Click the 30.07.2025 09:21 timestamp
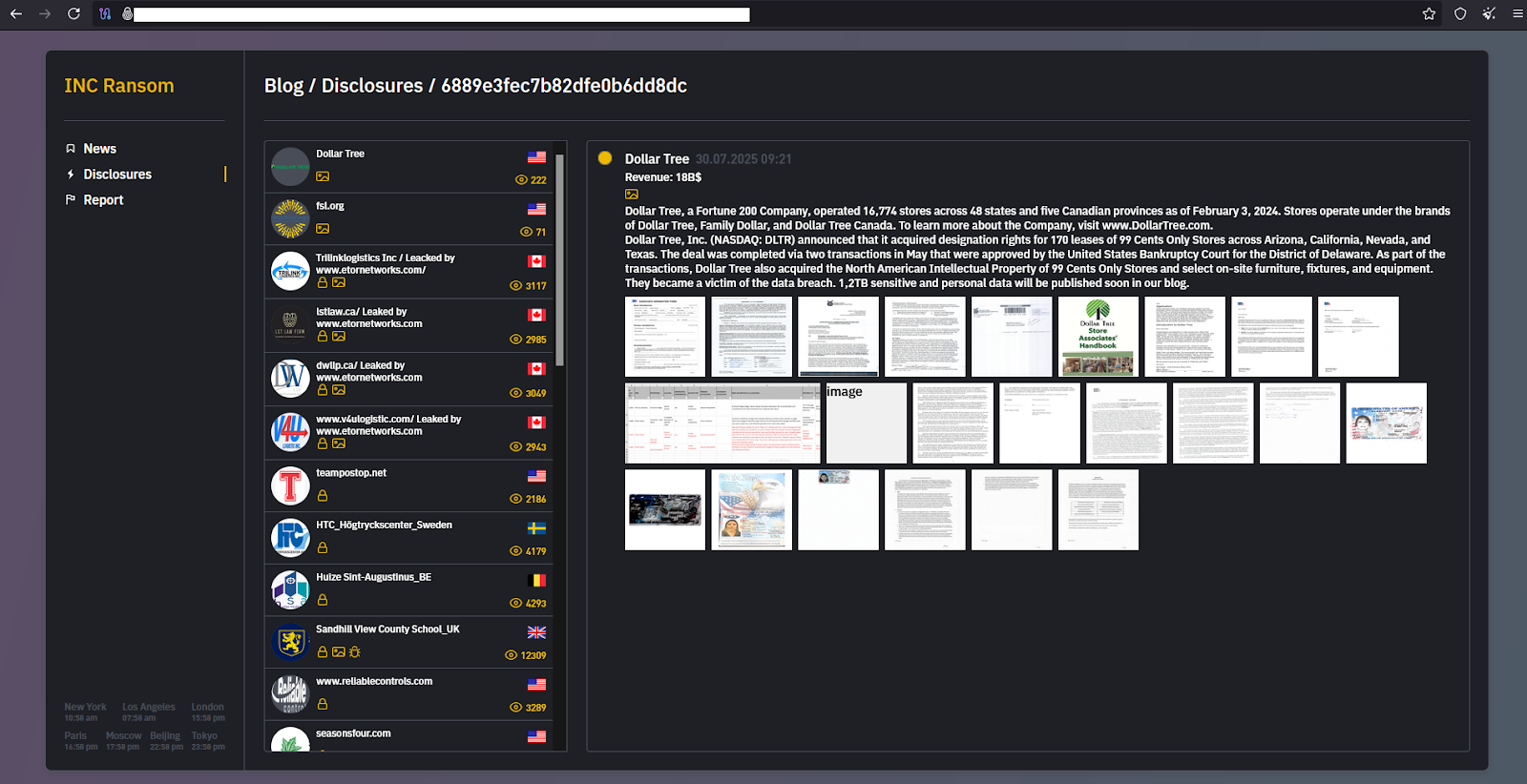 pos(743,159)
